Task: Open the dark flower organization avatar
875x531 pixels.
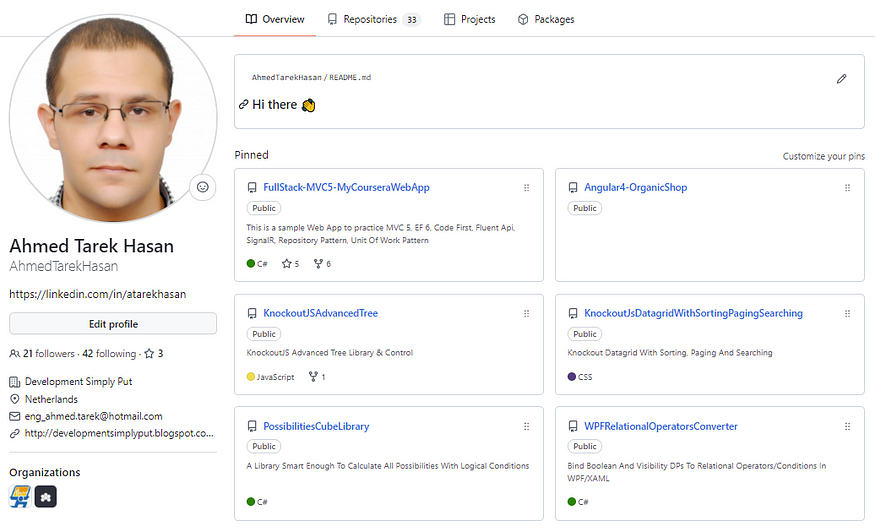Action: point(46,496)
